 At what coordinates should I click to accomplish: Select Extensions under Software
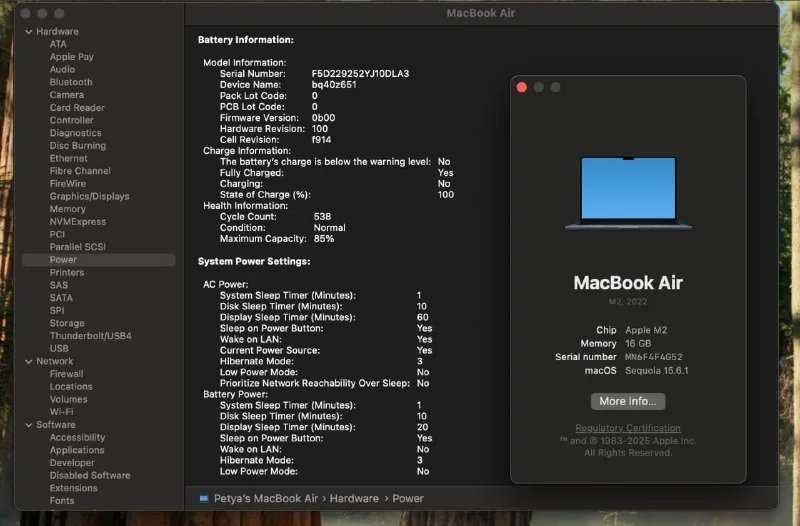pyautogui.click(x=73, y=488)
